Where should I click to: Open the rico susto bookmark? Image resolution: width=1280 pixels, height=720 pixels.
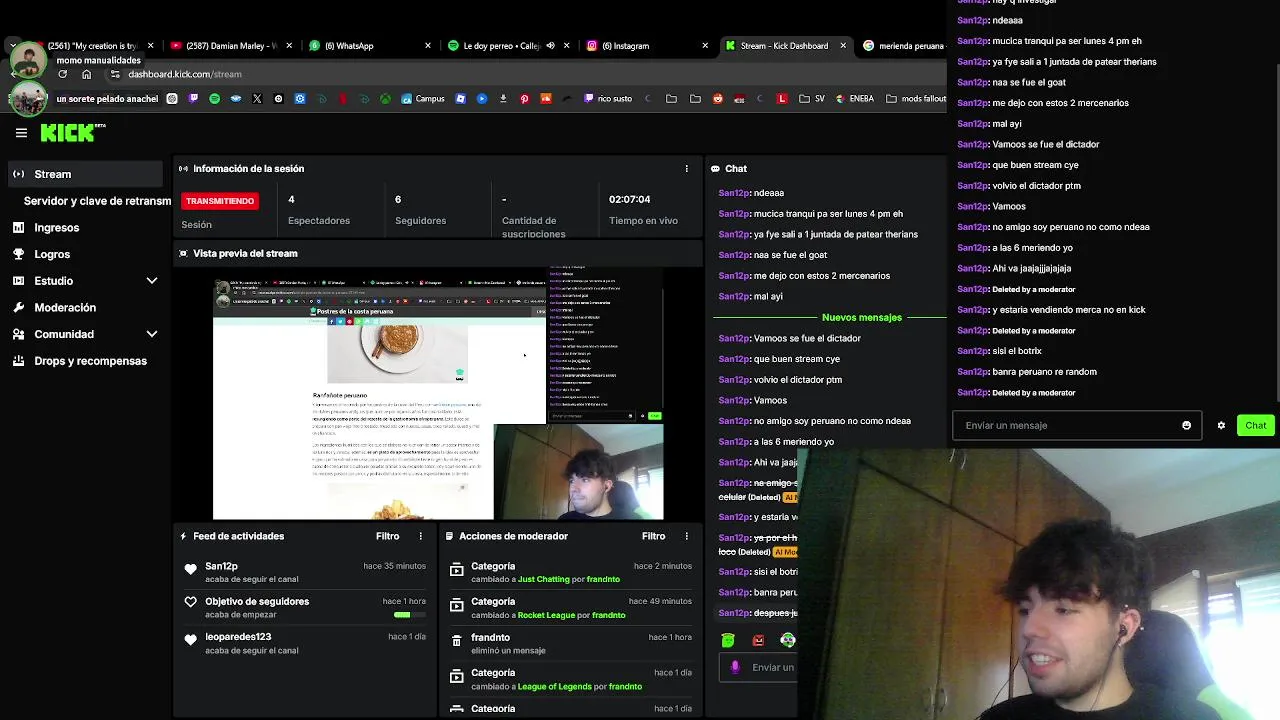[607, 99]
